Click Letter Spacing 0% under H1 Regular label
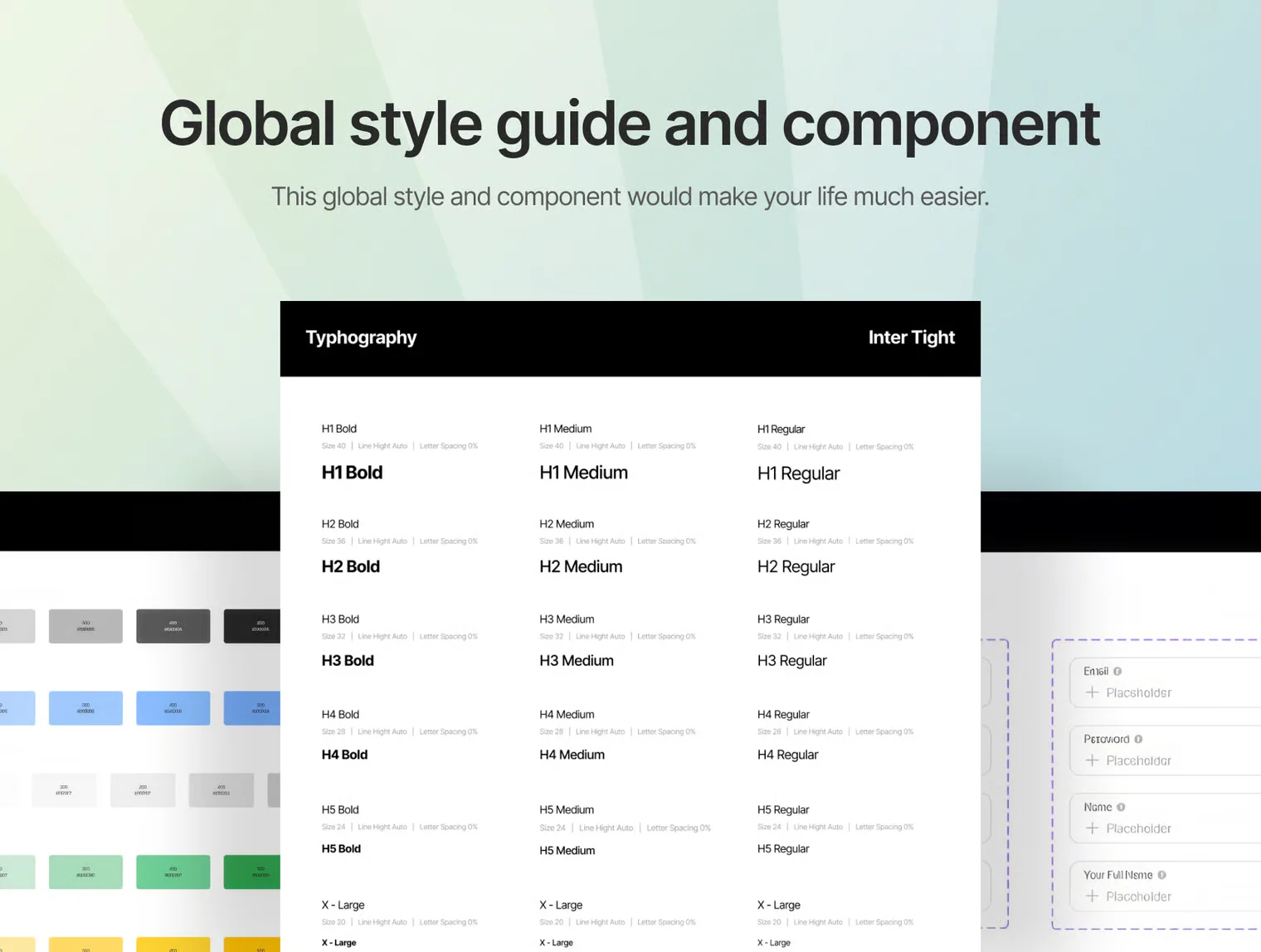The height and width of the screenshot is (952, 1261). point(884,447)
